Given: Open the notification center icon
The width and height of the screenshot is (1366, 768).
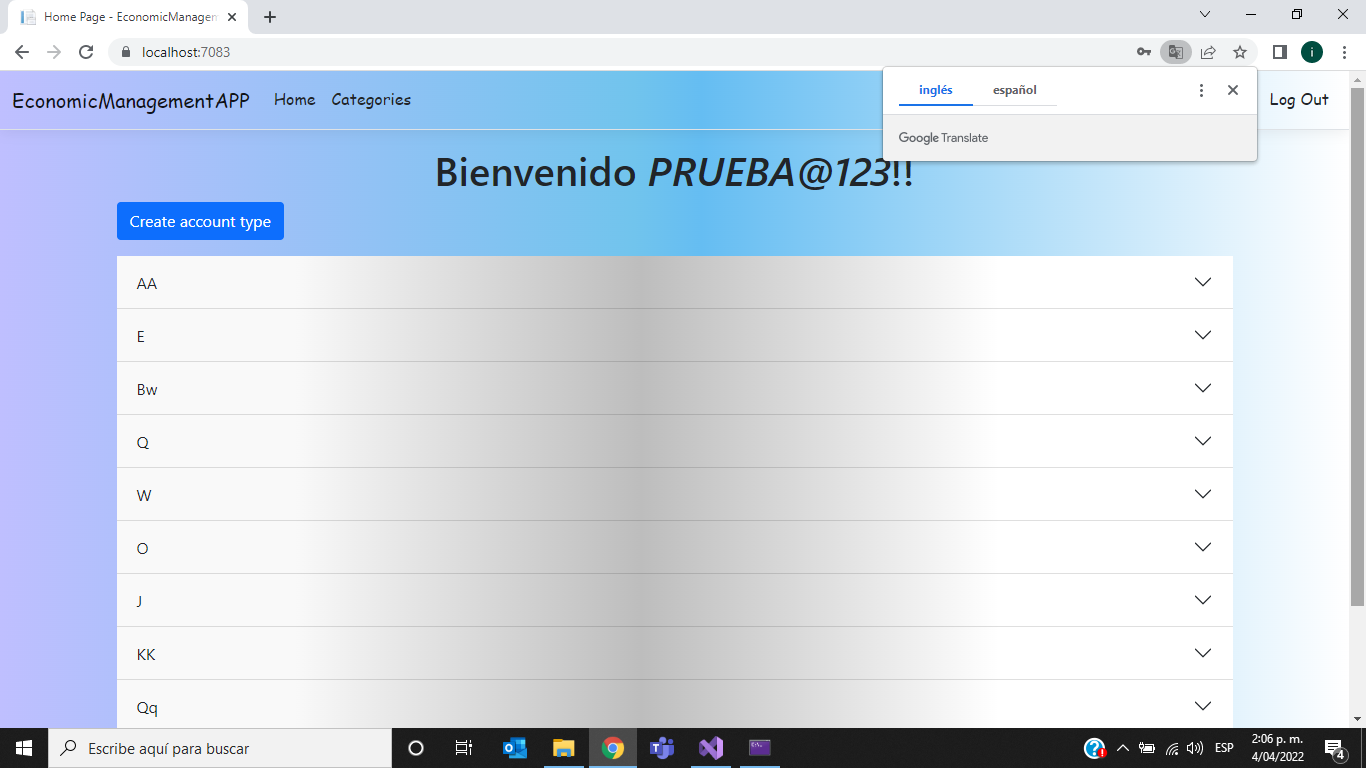Looking at the screenshot, I should [x=1334, y=748].
